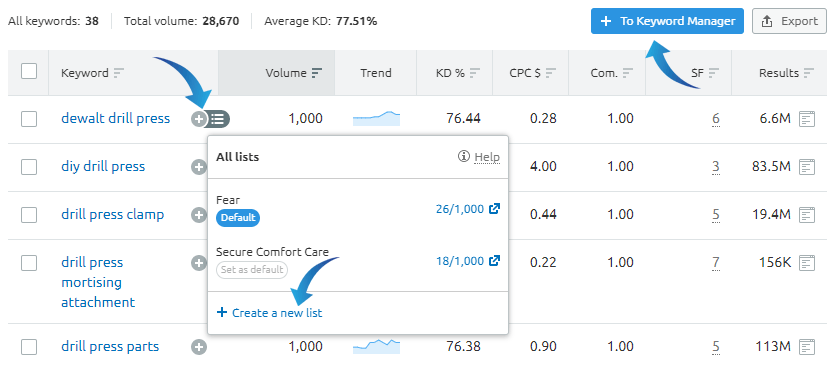833x369 pixels.
Task: View SERP icon for 'dewalt drill press' results
Action: [x=808, y=119]
